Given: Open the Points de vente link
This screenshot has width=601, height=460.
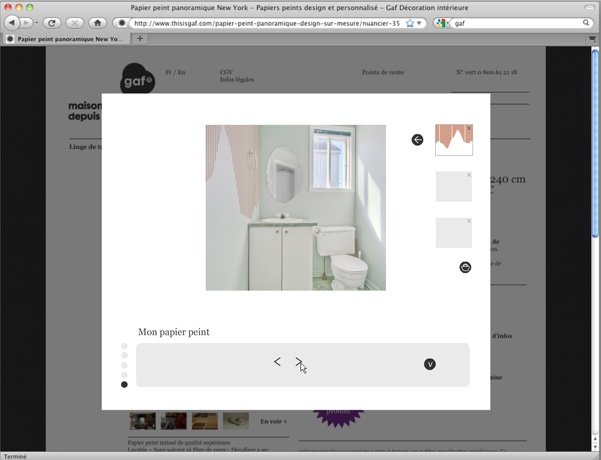Looking at the screenshot, I should (x=383, y=72).
